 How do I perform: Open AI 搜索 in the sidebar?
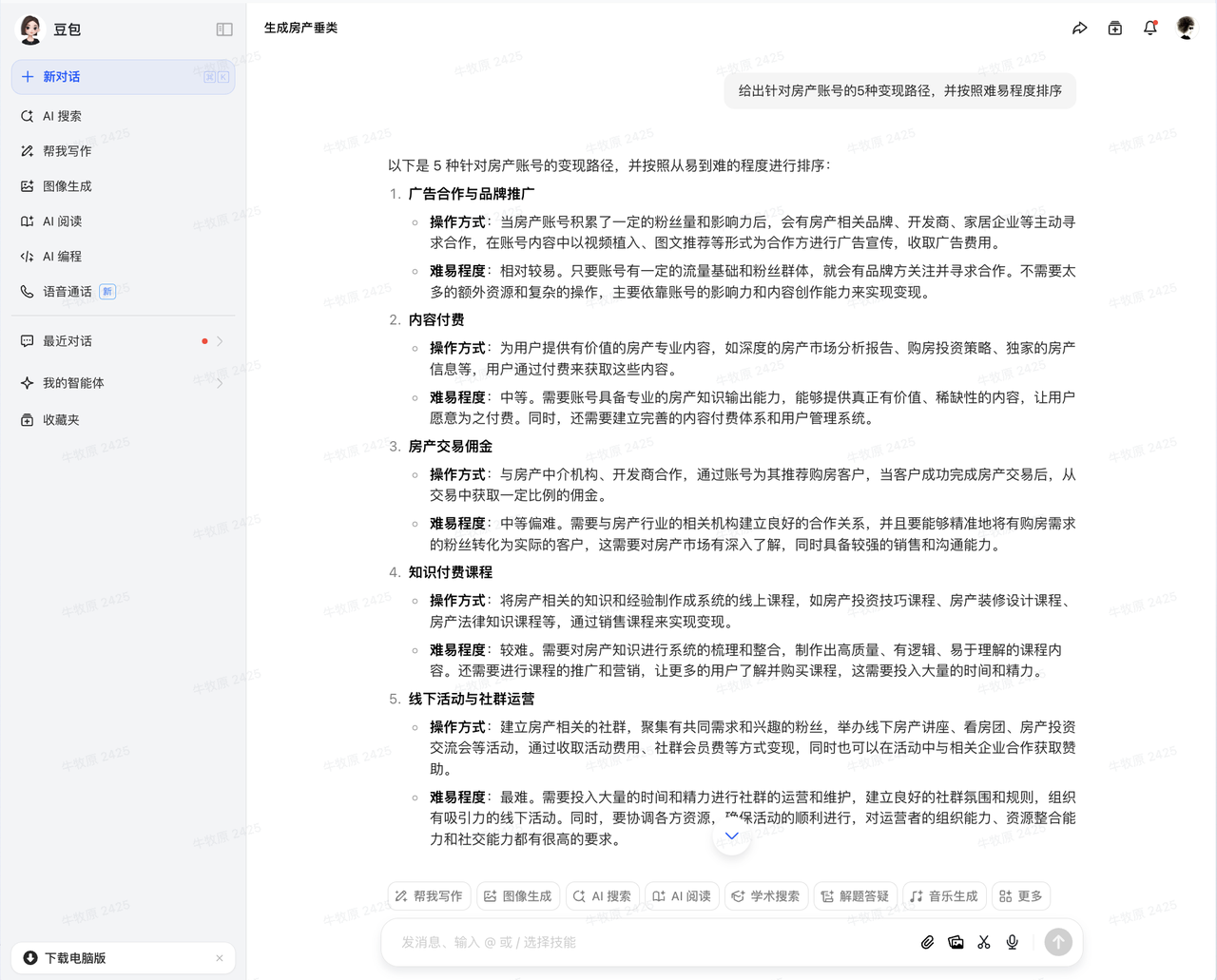62,116
